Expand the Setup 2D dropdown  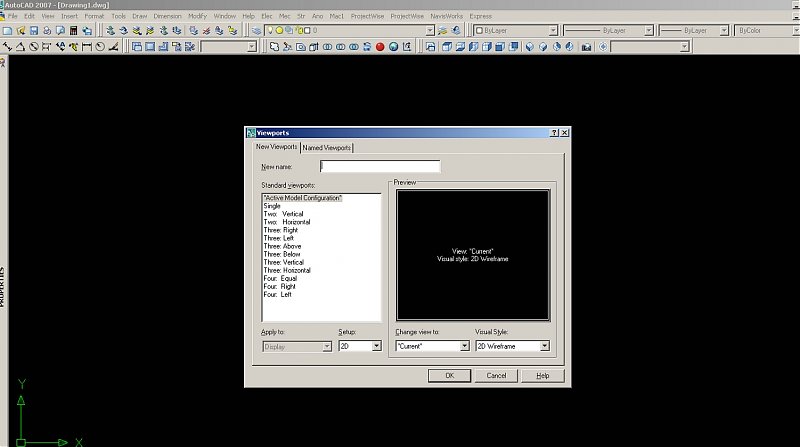pyautogui.click(x=376, y=346)
